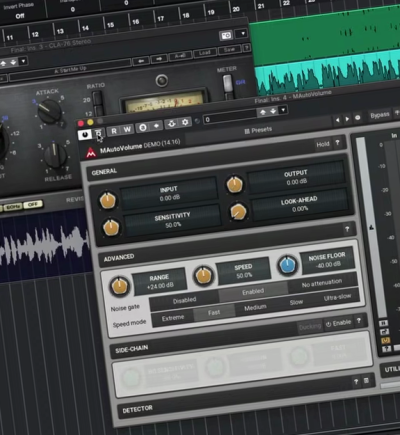Select Medium speed mode
The width and height of the screenshot is (400, 435).
[x=255, y=307]
